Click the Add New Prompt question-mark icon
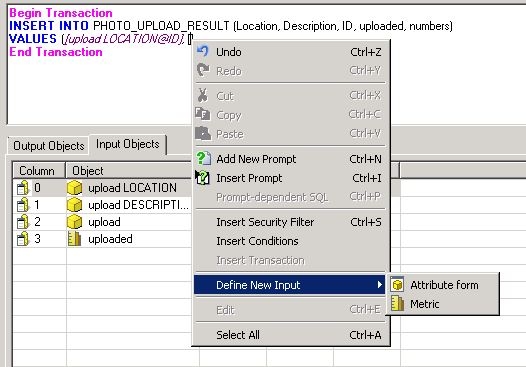The height and width of the screenshot is (367, 526). pyautogui.click(x=203, y=158)
